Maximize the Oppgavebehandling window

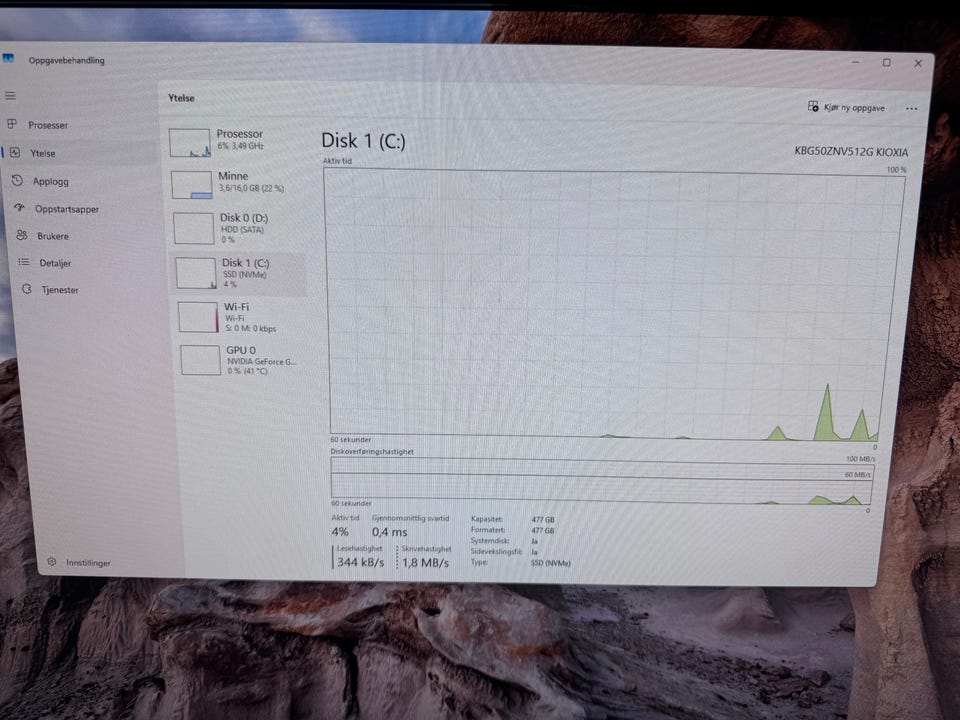pyautogui.click(x=886, y=63)
